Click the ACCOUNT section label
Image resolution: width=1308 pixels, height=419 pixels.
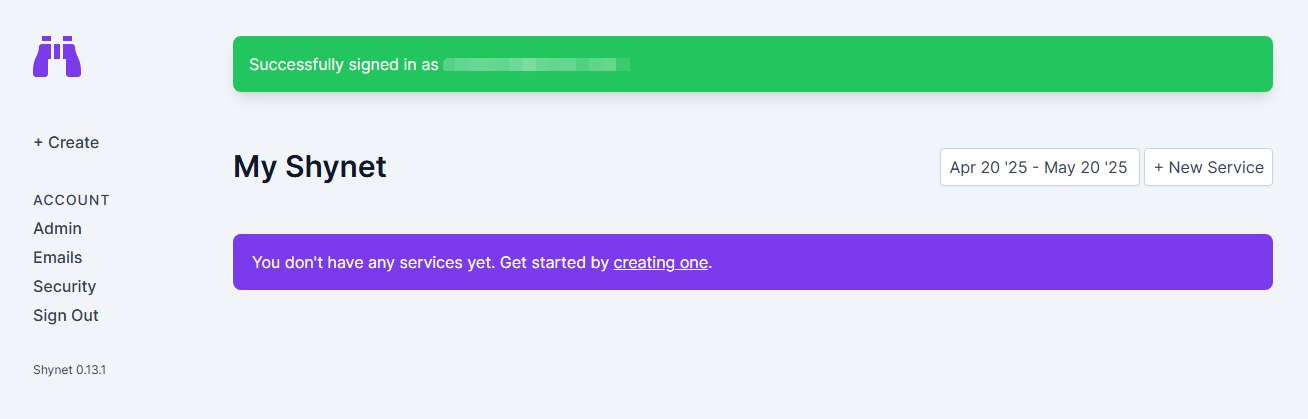tap(71, 200)
